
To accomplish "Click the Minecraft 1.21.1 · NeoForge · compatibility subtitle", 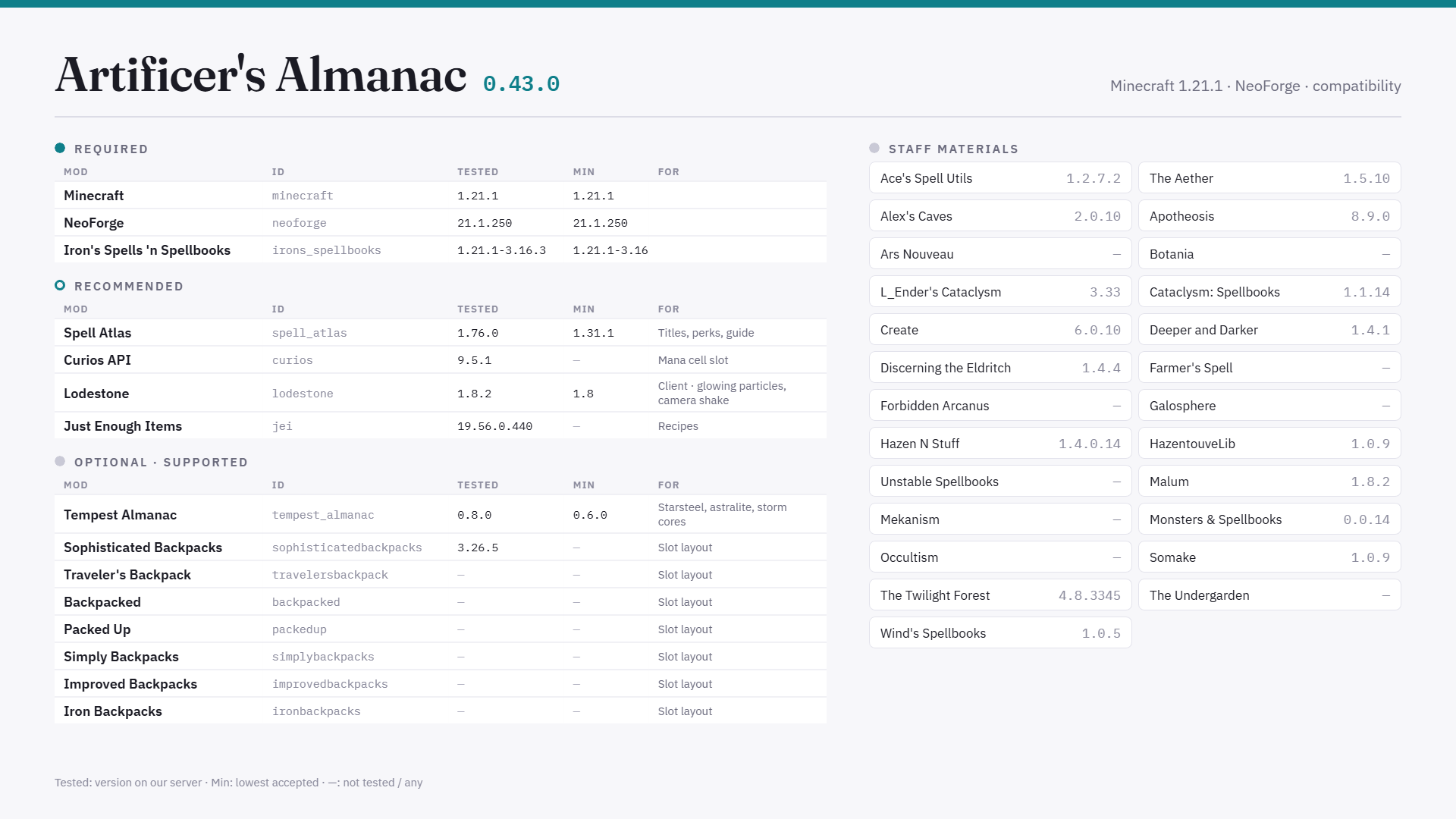I will click(x=1256, y=86).
